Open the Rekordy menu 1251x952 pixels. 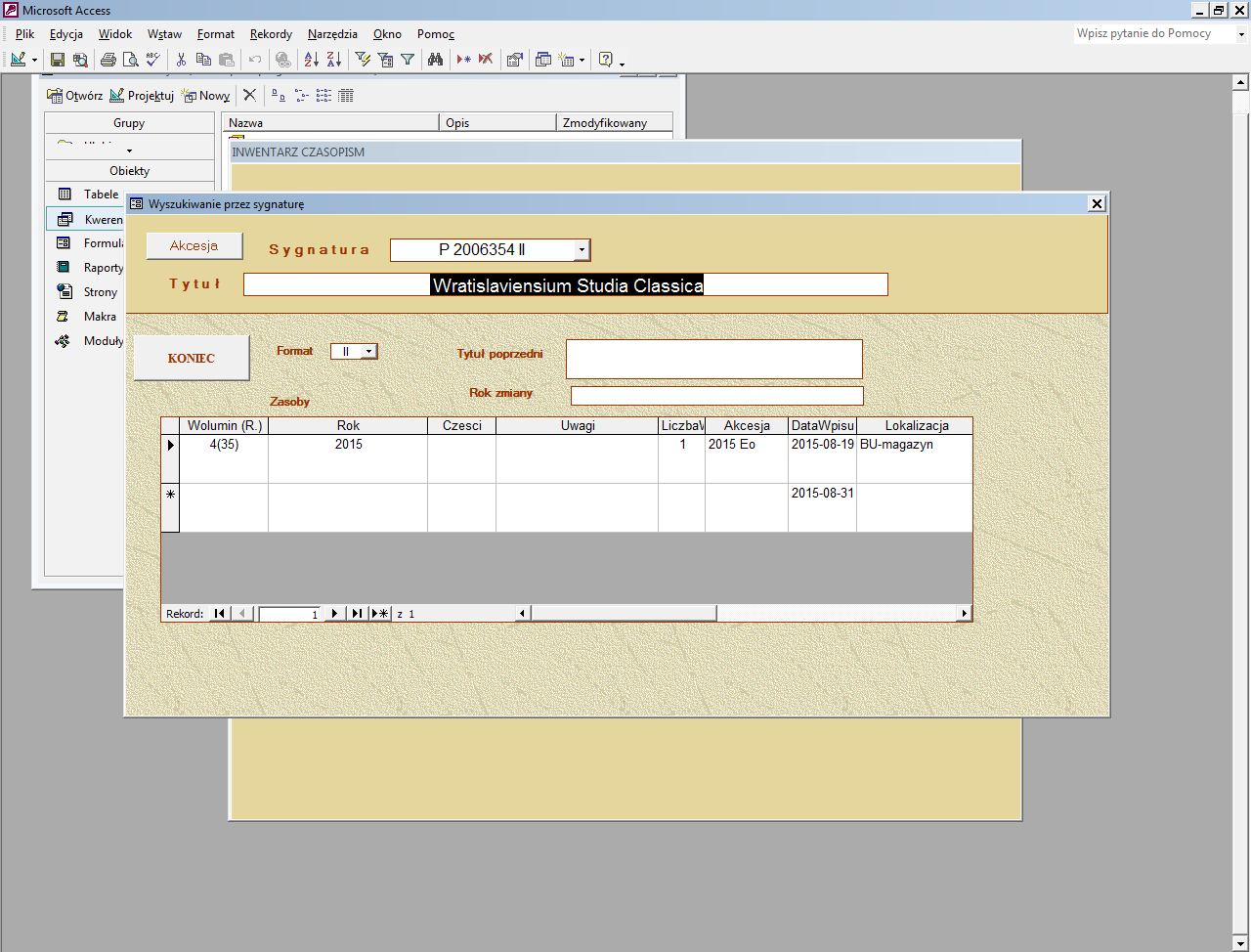pos(271,33)
